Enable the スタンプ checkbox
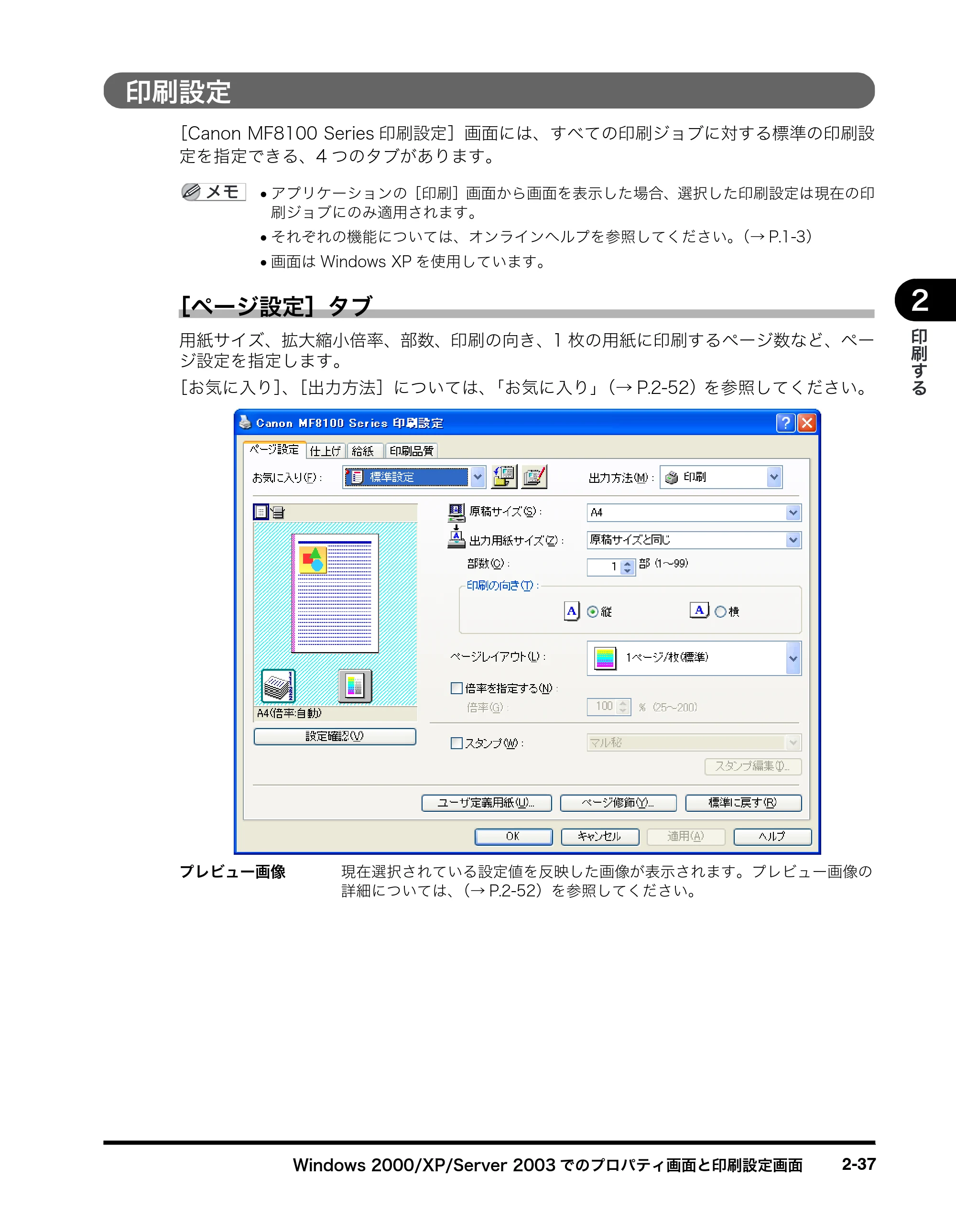This screenshot has height=1232, width=956. point(456,743)
